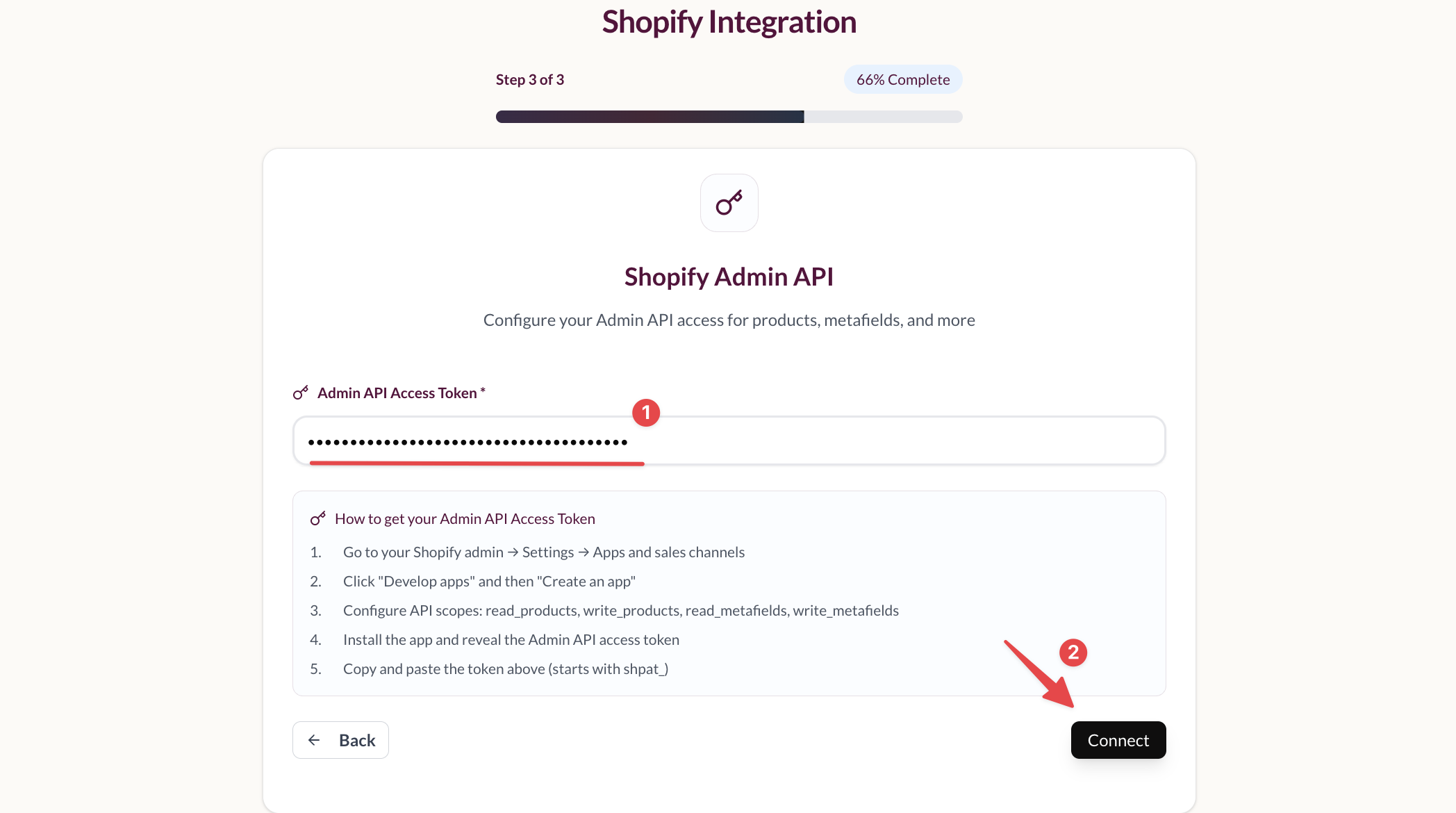The image size is (1456, 813).
Task: Click the red number 1 annotation badge
Action: pos(646,413)
